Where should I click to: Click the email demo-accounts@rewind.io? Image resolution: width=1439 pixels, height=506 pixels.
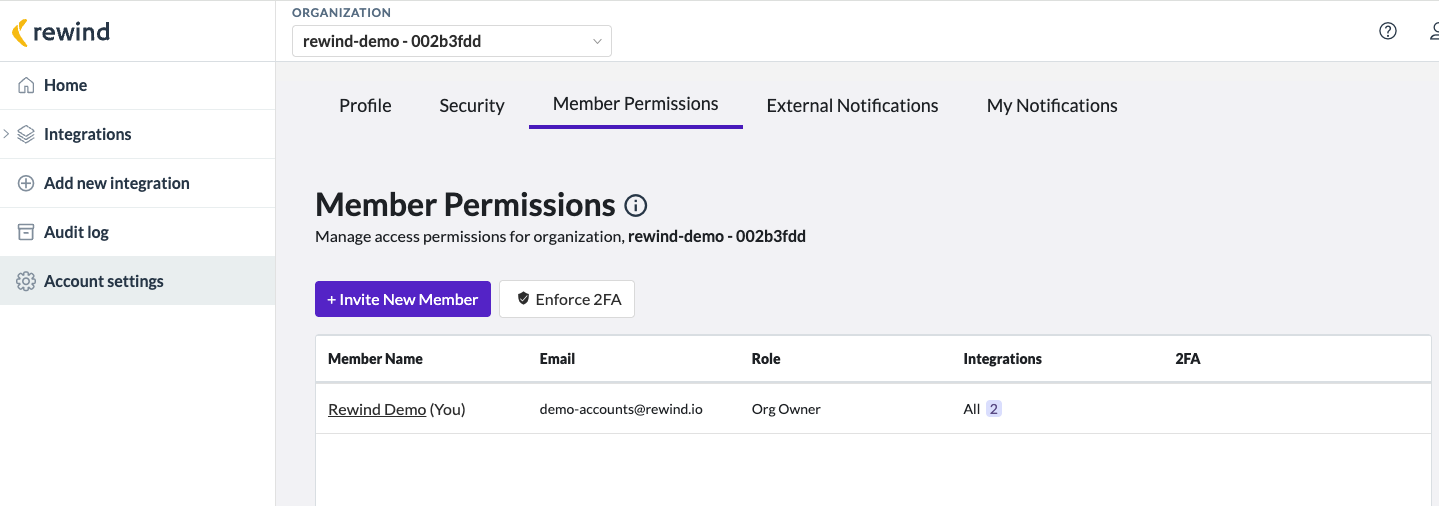621,409
